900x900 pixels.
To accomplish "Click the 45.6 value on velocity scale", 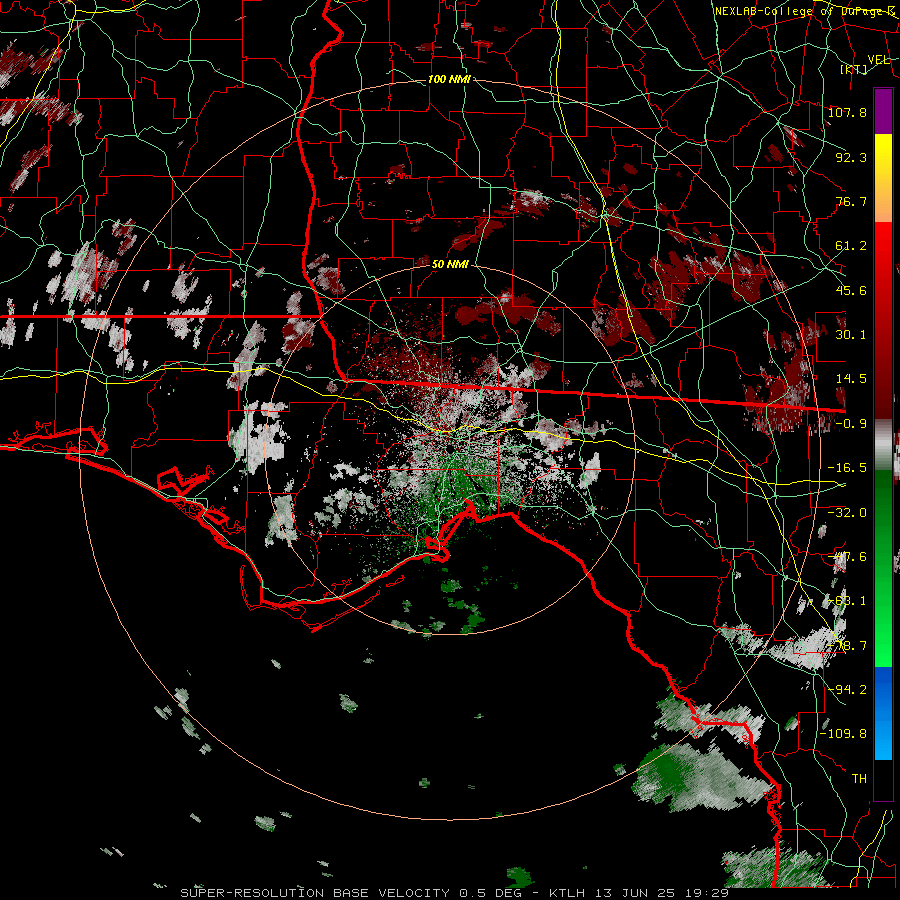I will coord(851,290).
